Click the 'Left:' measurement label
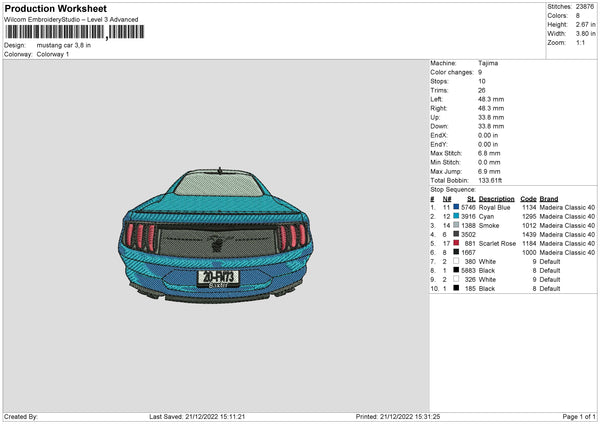600x424 pixels. pos(436,99)
